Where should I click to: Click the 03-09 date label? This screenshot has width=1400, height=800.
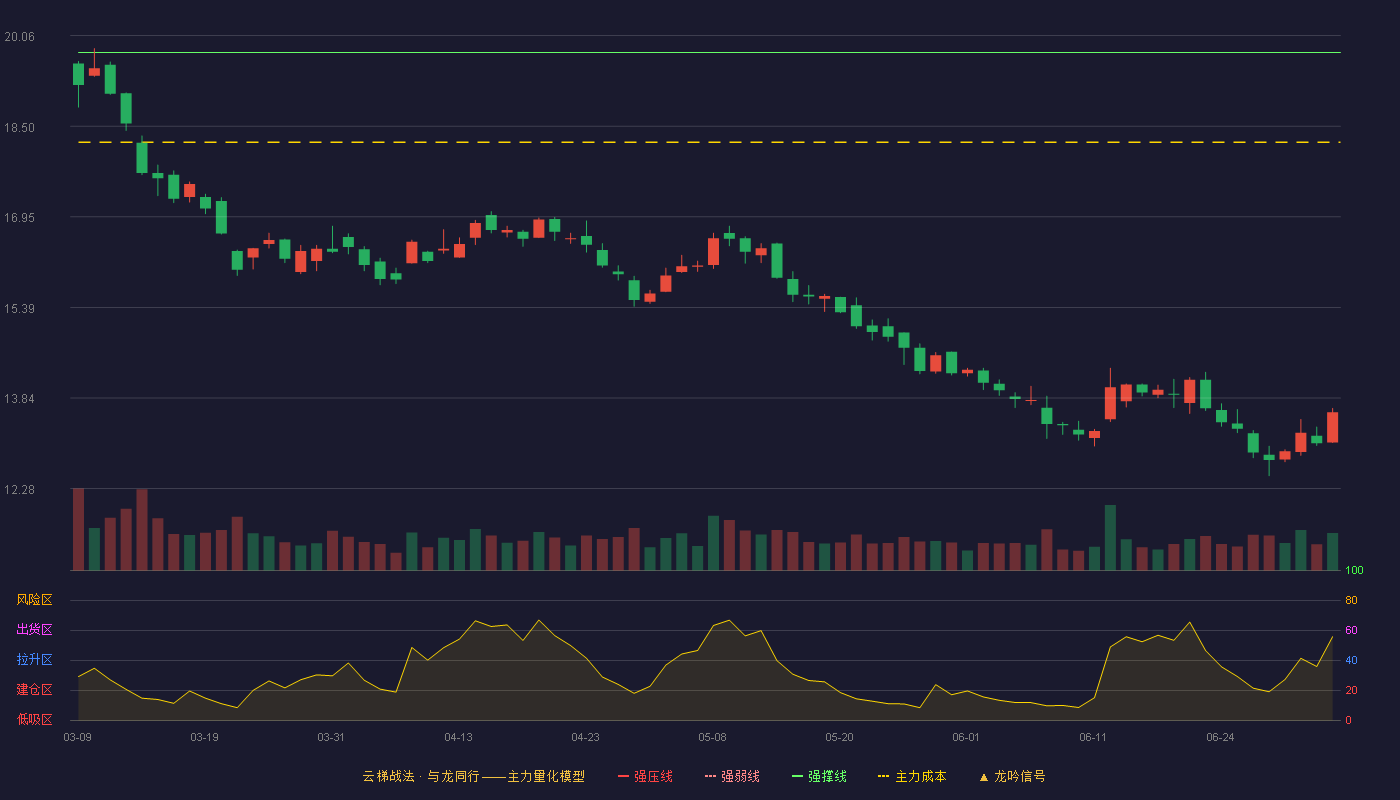pyautogui.click(x=78, y=737)
